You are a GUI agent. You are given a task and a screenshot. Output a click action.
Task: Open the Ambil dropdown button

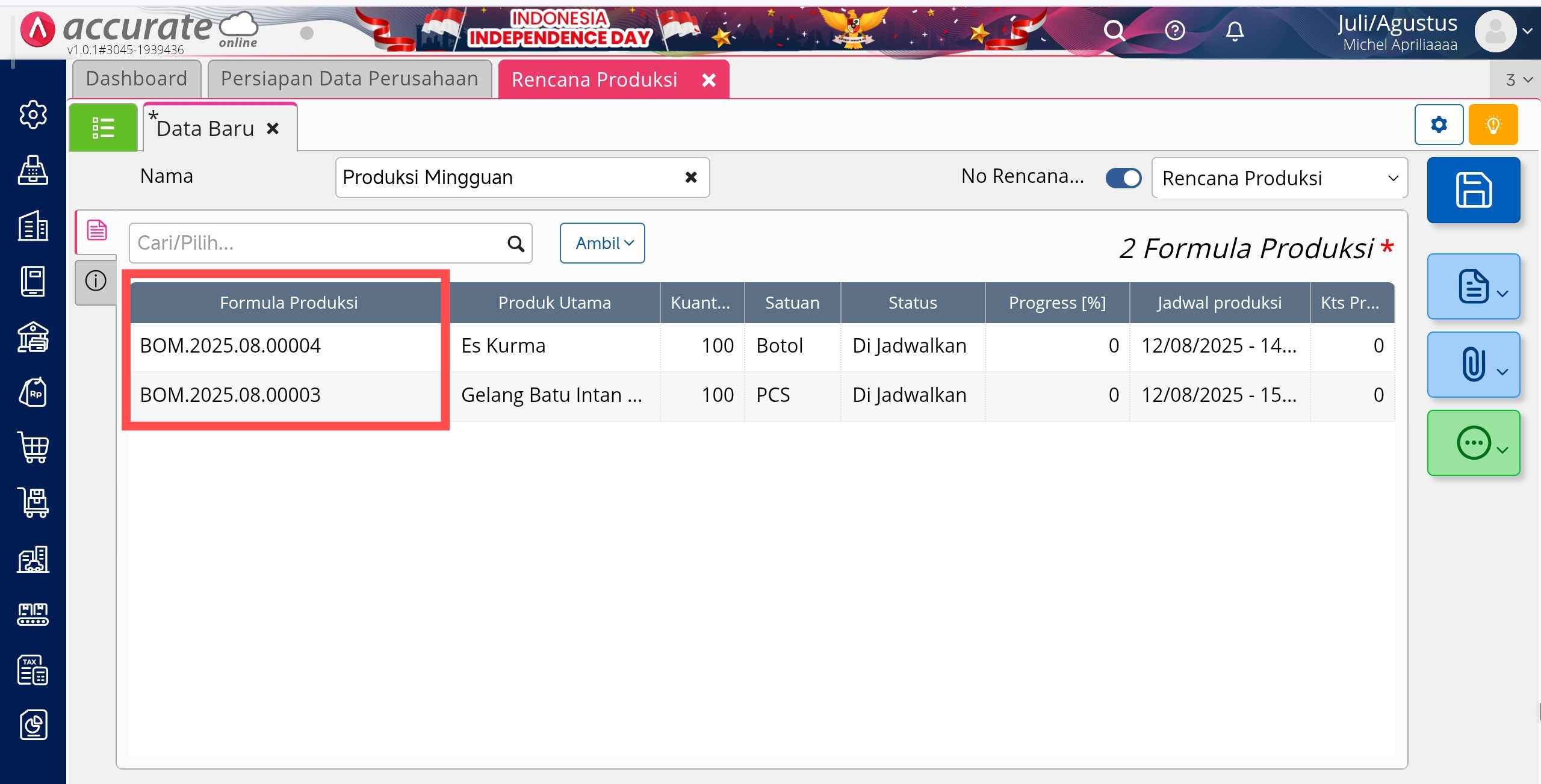pos(602,243)
